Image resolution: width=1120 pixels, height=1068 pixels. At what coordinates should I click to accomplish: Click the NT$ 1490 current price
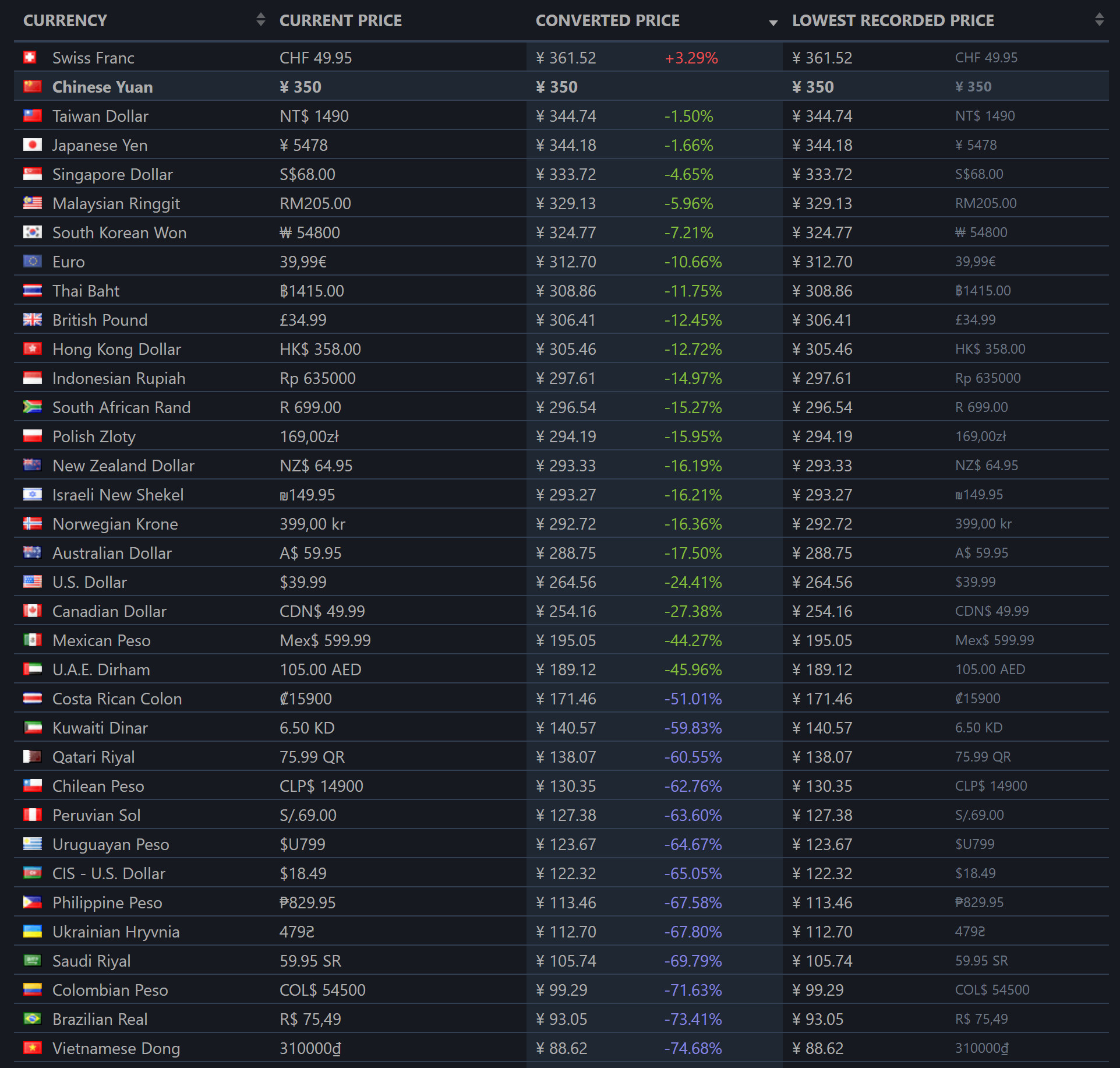click(314, 116)
